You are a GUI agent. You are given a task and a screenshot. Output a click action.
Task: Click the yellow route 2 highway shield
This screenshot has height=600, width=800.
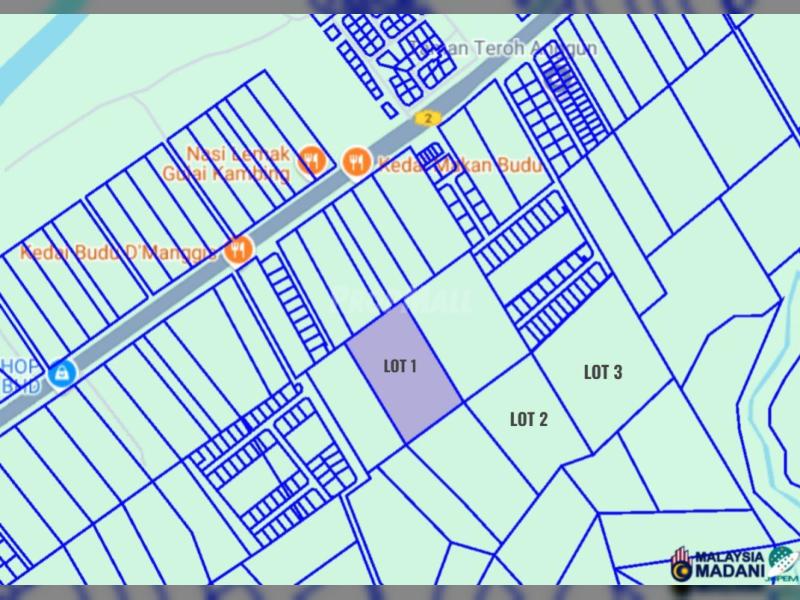(428, 118)
